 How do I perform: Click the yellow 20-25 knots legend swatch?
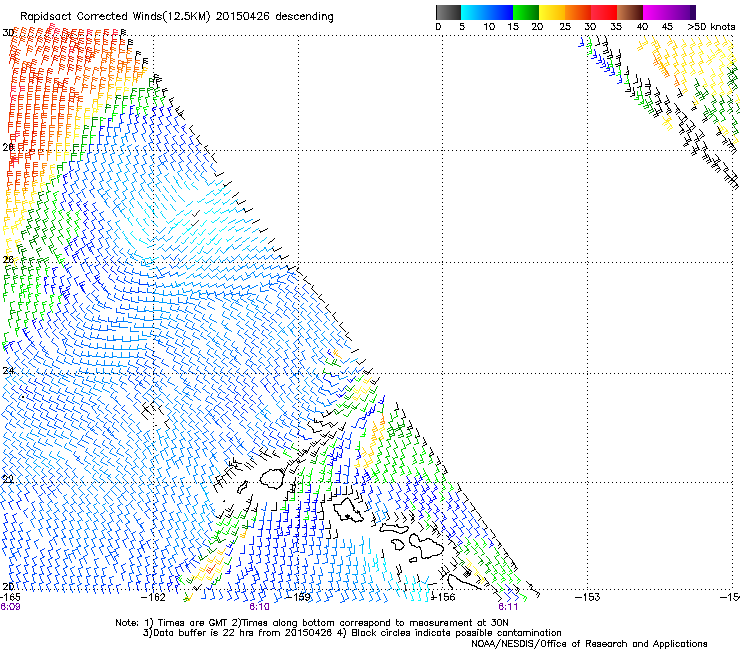[x=552, y=12]
